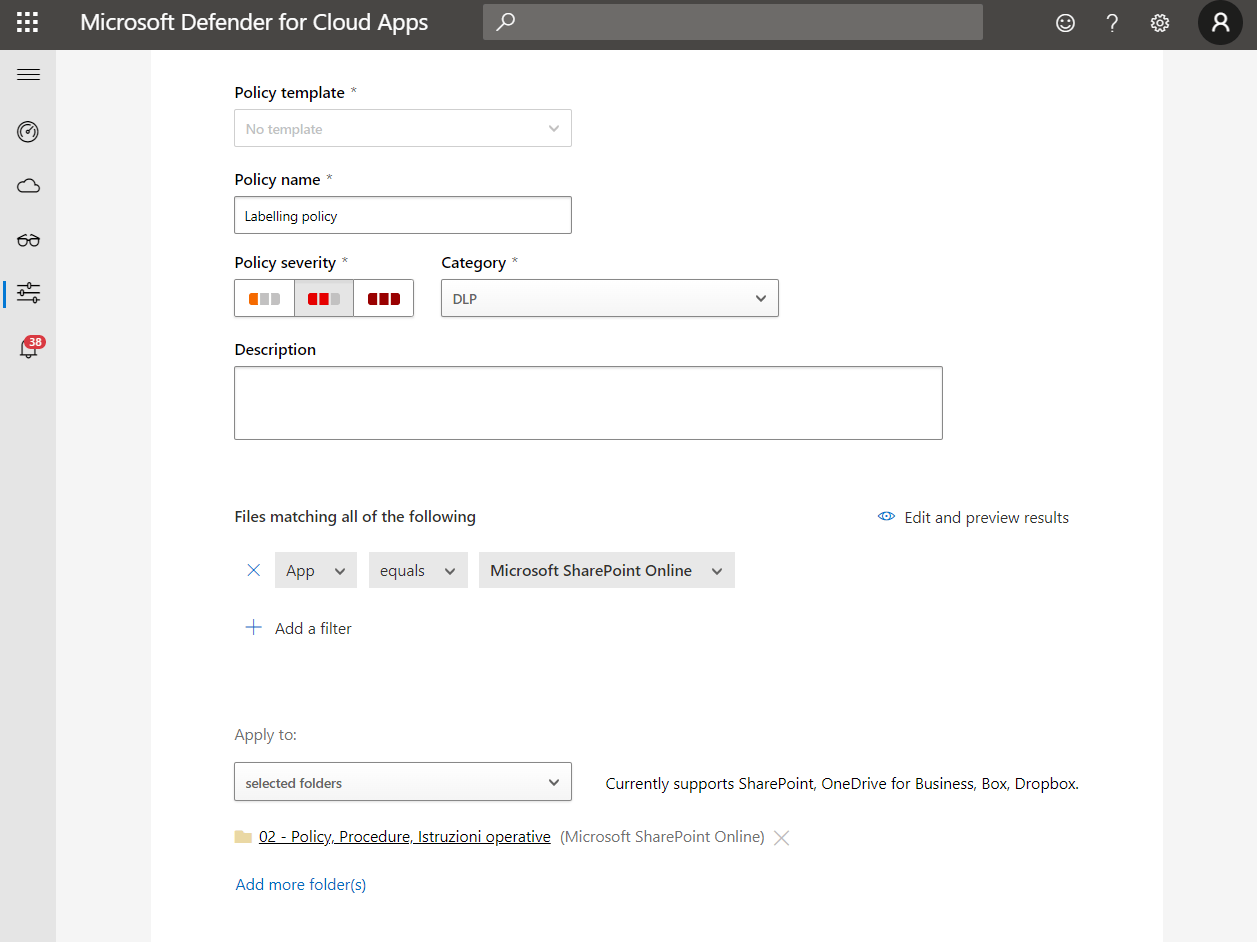Open the selected folders Apply to dropdown
Viewport: 1257px width, 942px height.
coord(403,782)
